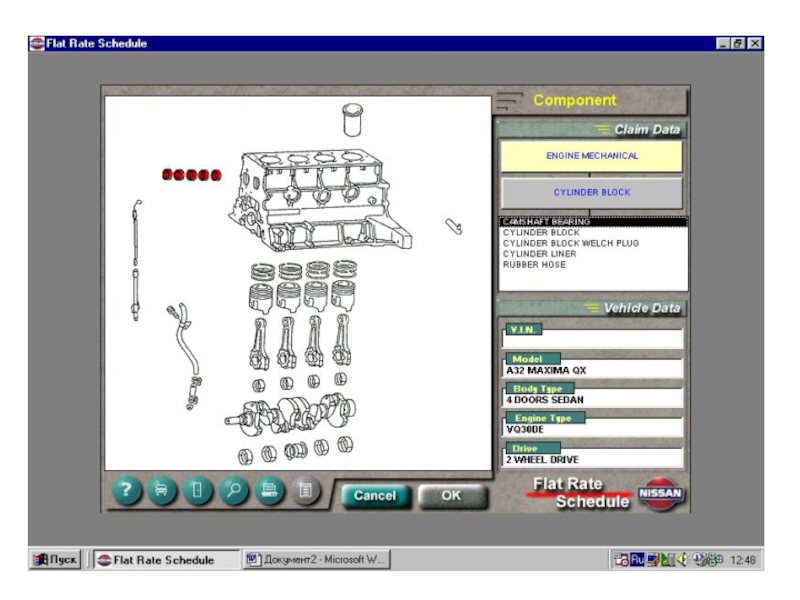
Task: Click the connecting rods in the diagram
Action: [301, 342]
